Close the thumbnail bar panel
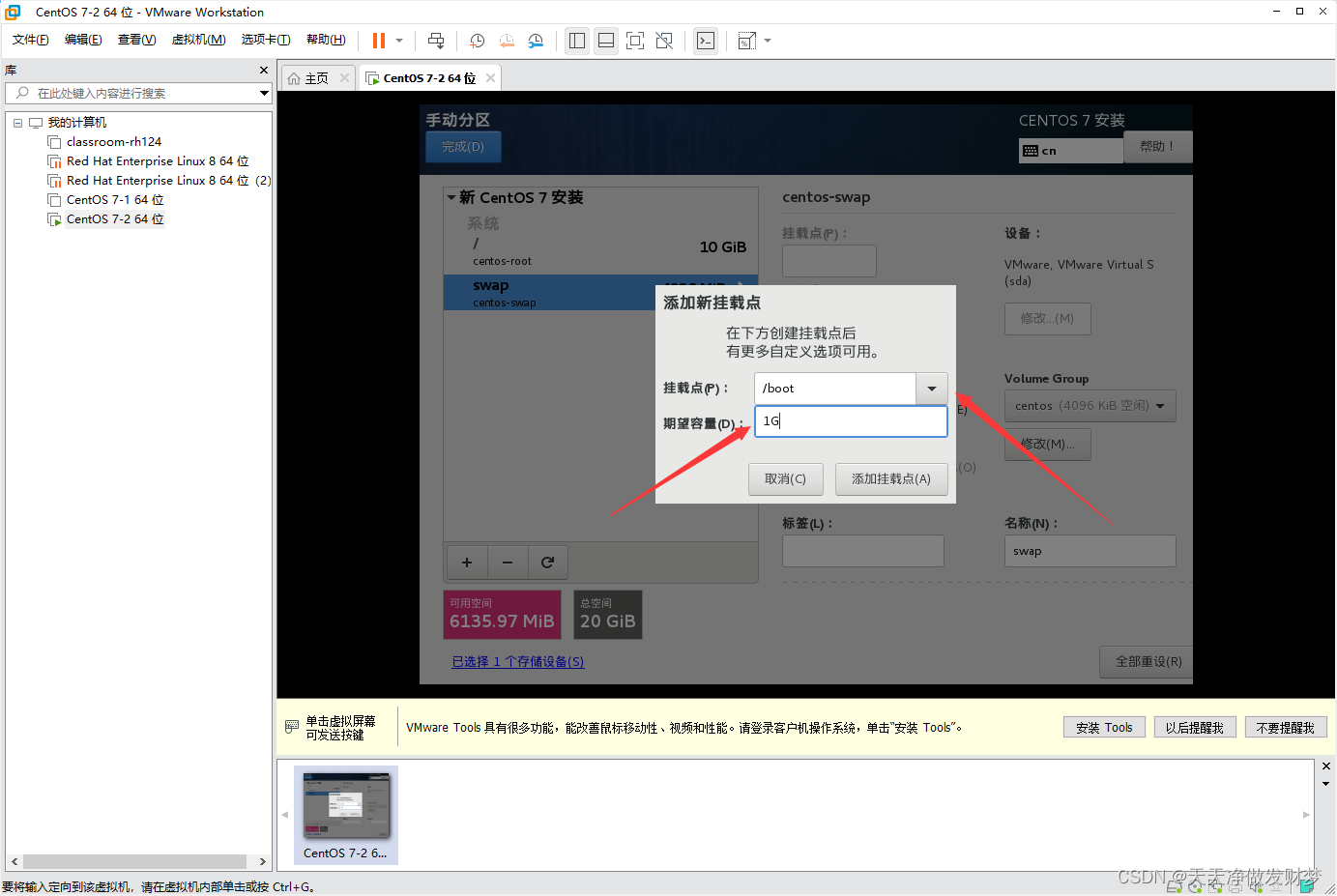The width and height of the screenshot is (1337, 896). [1326, 766]
